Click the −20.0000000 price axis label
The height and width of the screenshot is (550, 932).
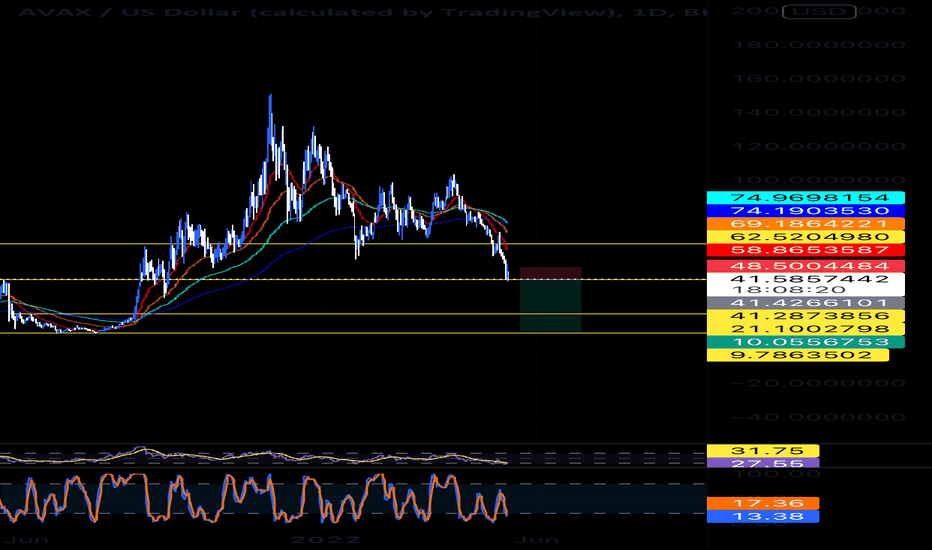point(819,383)
